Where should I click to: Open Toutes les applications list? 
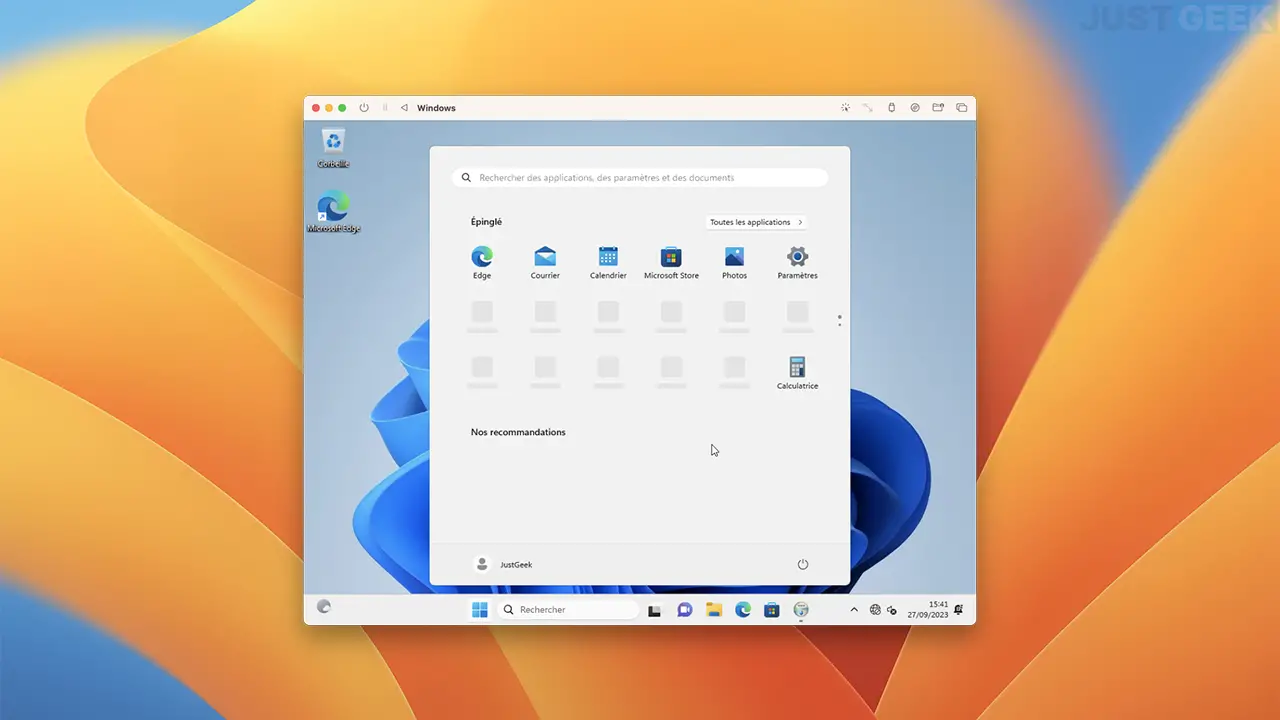pyautogui.click(x=756, y=222)
